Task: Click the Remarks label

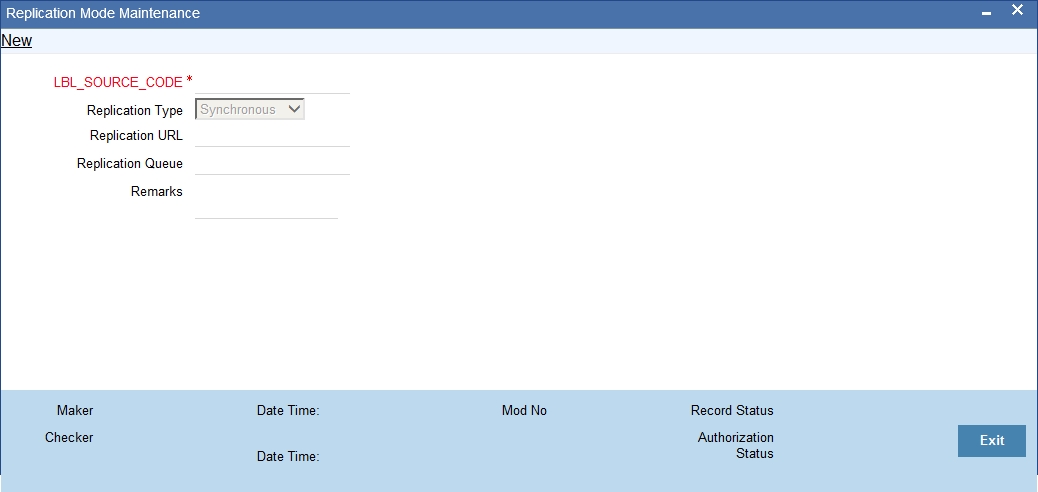Action: tap(157, 191)
